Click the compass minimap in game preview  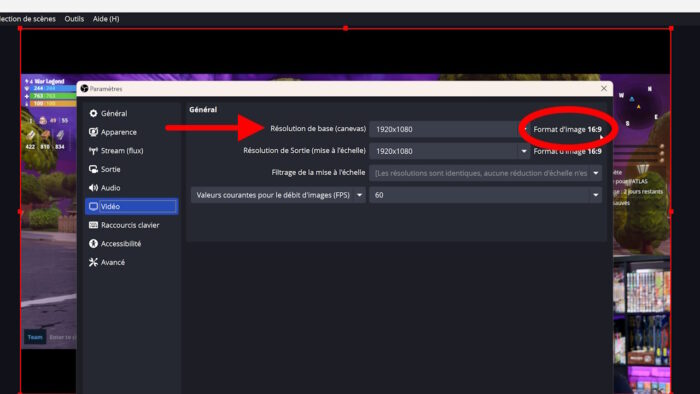click(x=639, y=106)
